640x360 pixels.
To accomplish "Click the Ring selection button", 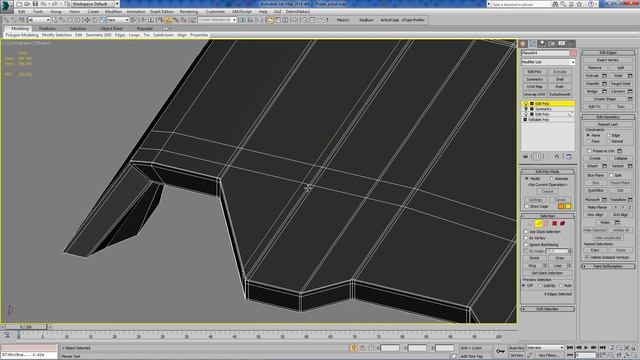I will point(532,266).
